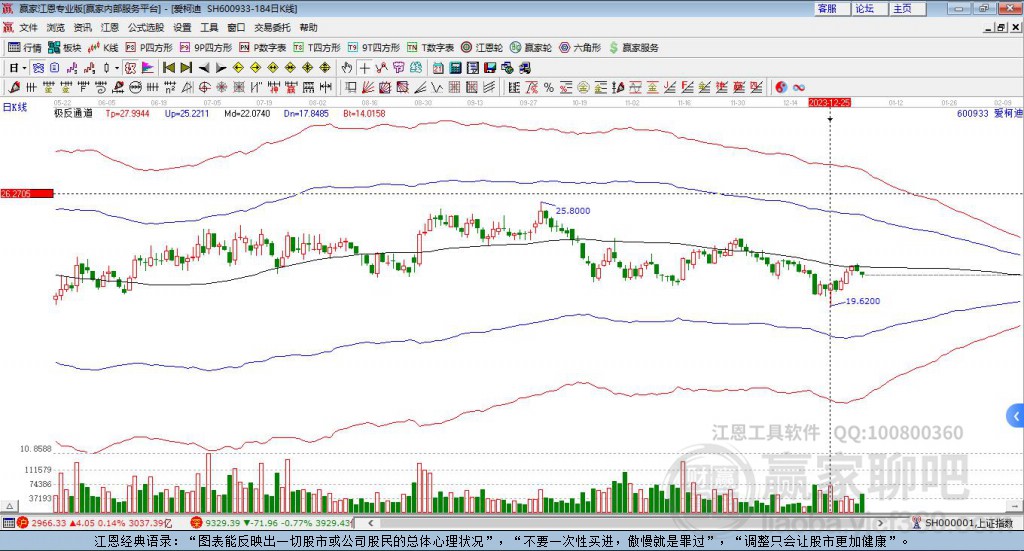Click the blue infinity icon
Screen dimensions: 1024x551
(x=799, y=87)
